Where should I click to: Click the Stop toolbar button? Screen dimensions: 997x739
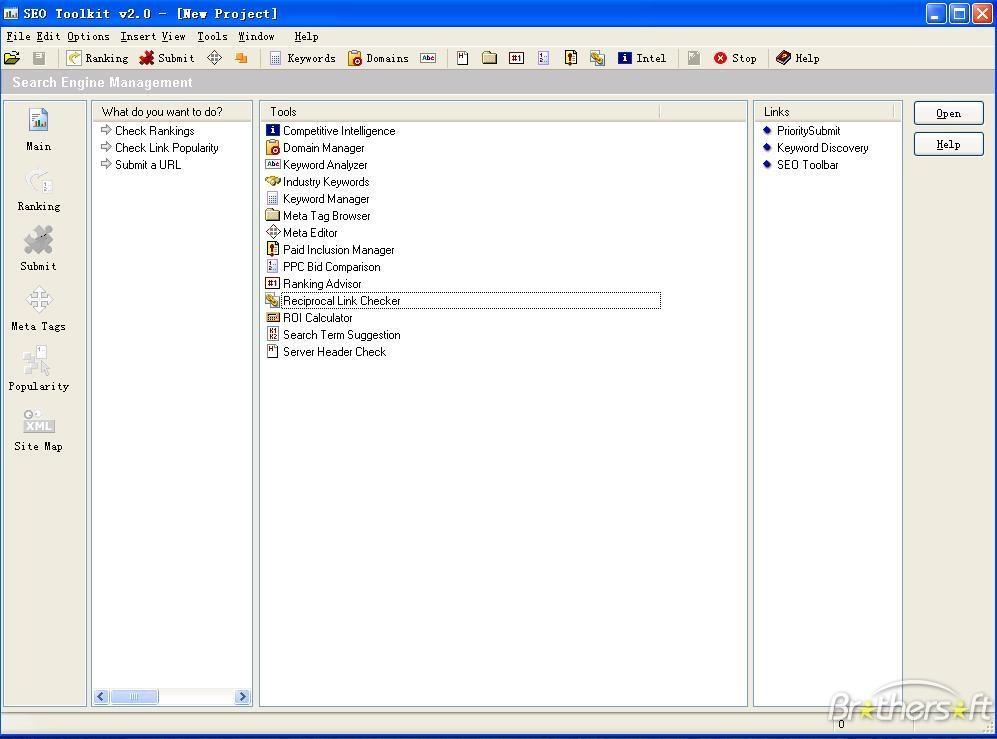click(x=735, y=59)
